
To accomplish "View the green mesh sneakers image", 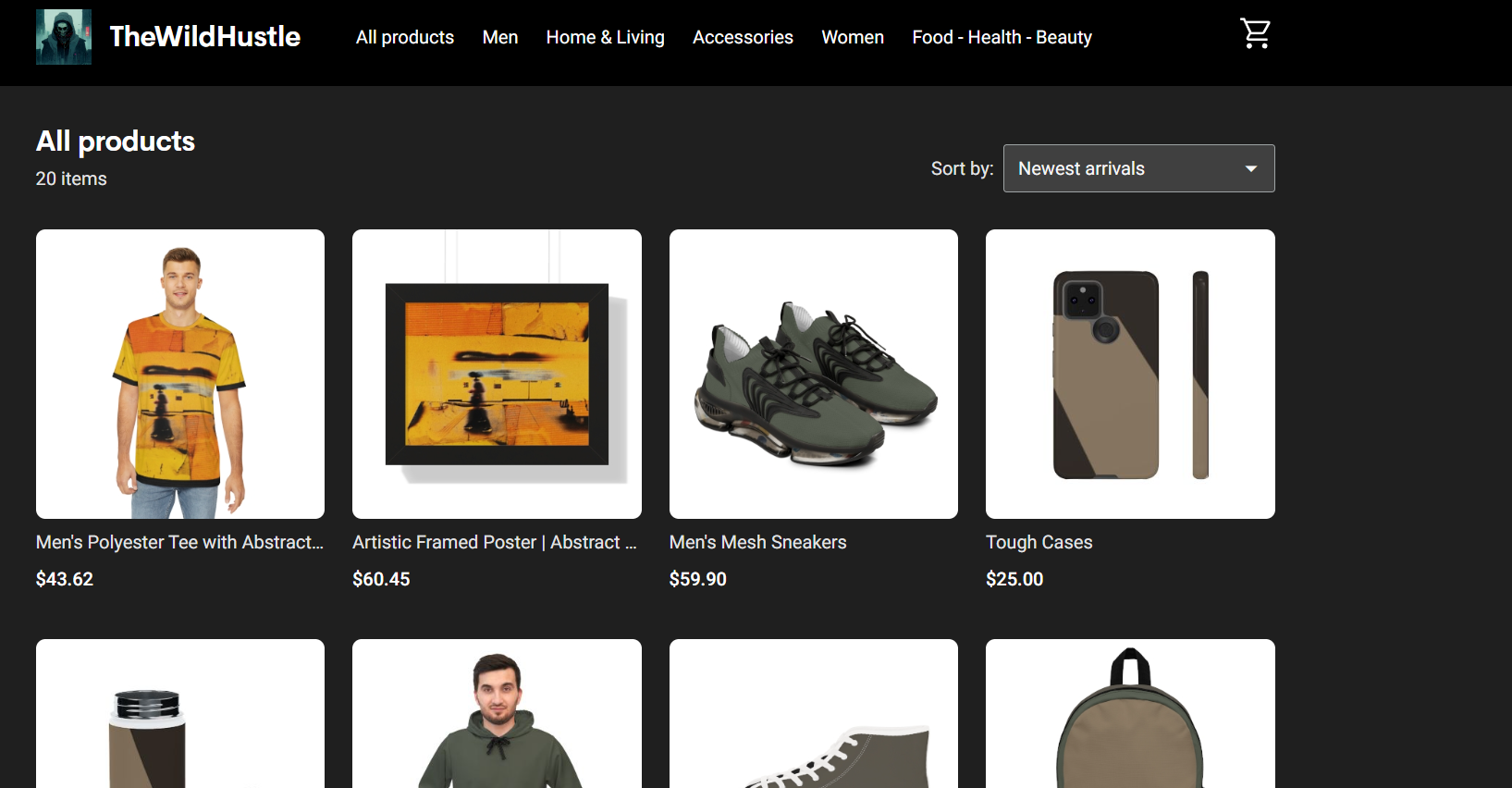I will [814, 374].
